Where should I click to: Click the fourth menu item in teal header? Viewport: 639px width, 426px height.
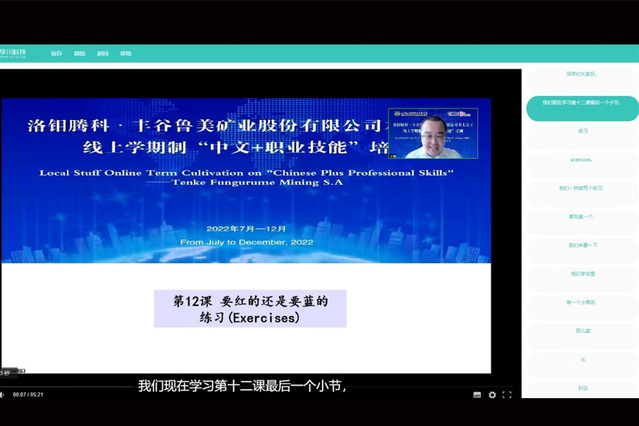[126, 53]
